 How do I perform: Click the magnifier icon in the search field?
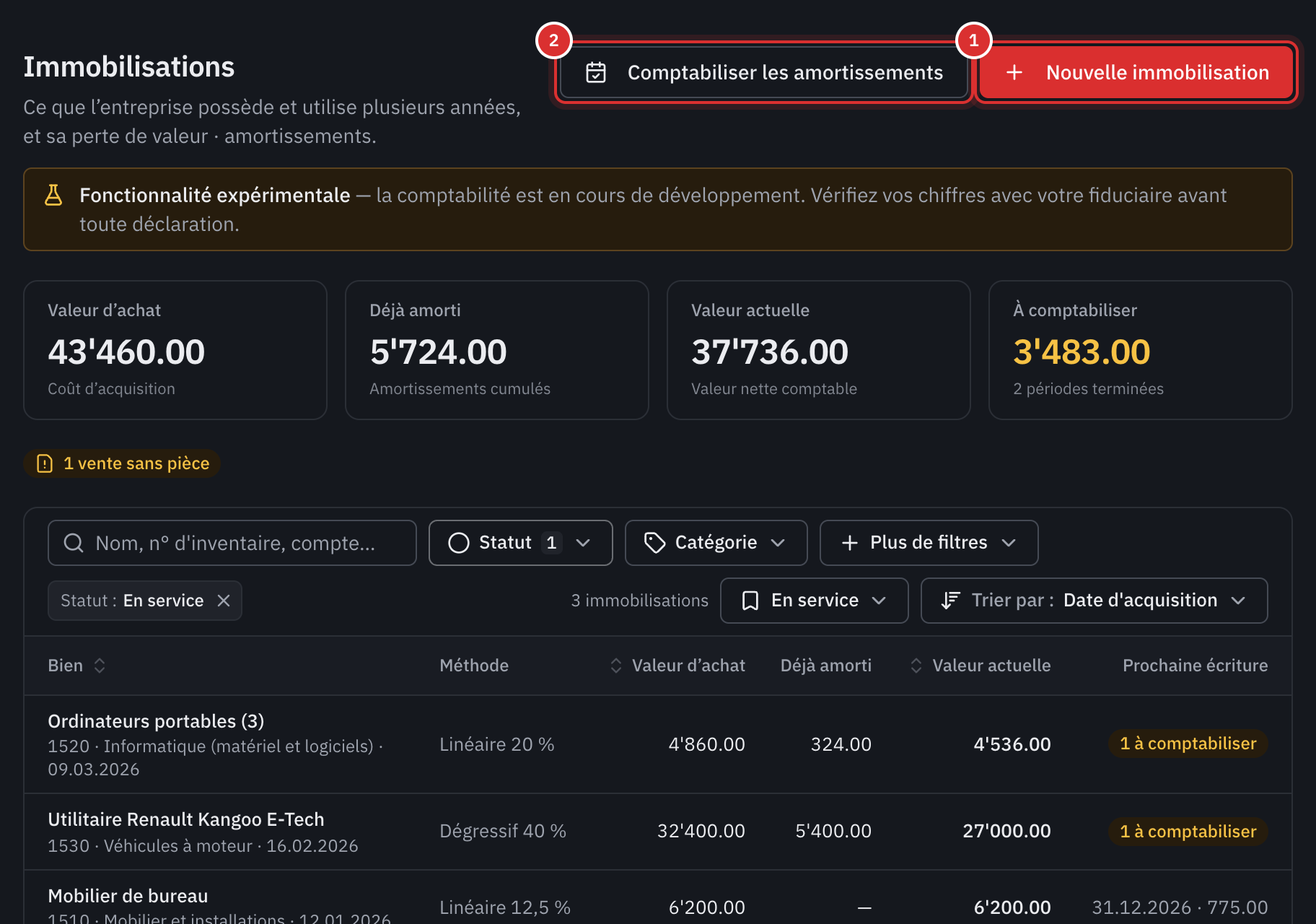[x=74, y=543]
